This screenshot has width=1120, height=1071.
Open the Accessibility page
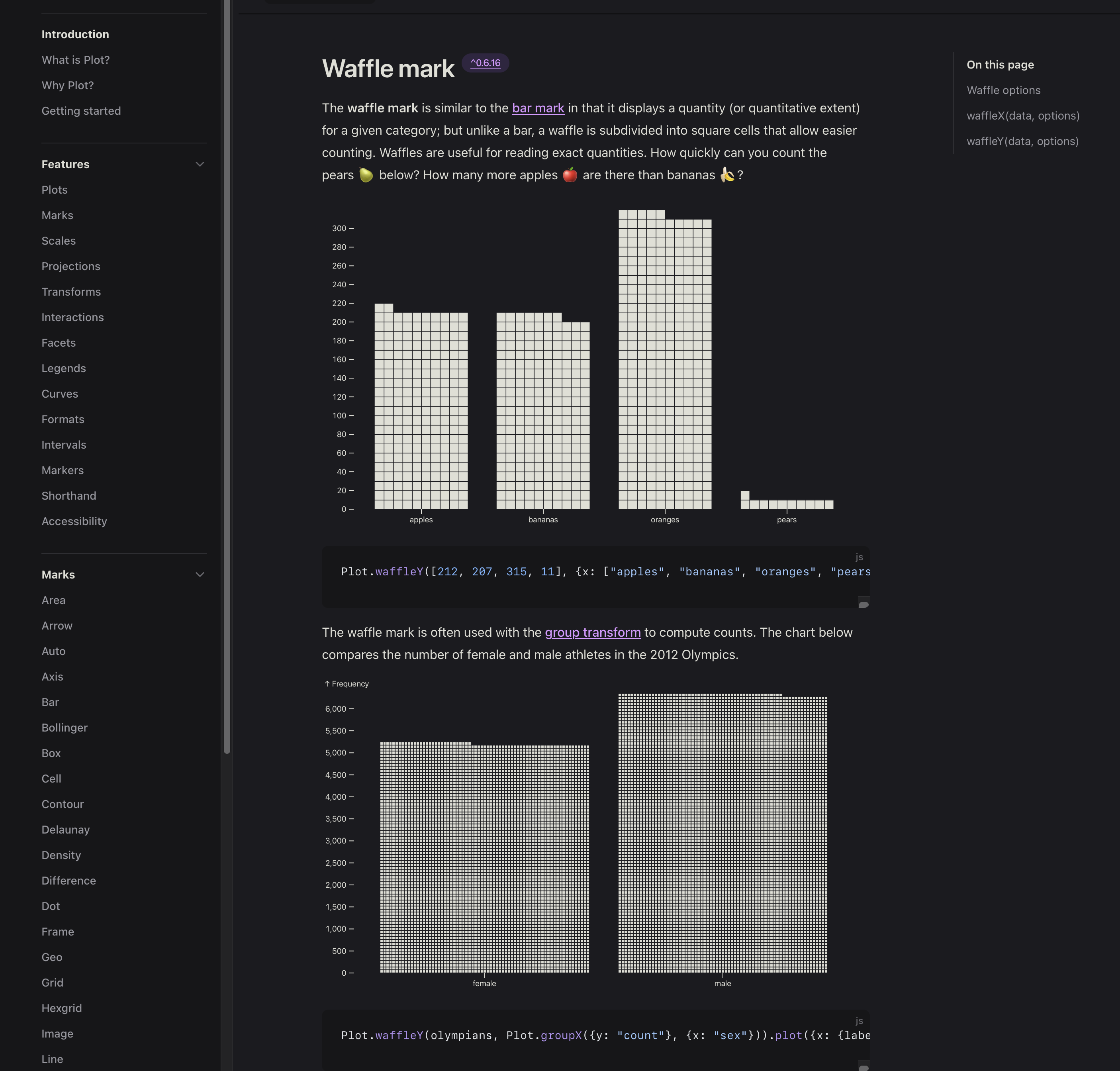pyautogui.click(x=74, y=521)
